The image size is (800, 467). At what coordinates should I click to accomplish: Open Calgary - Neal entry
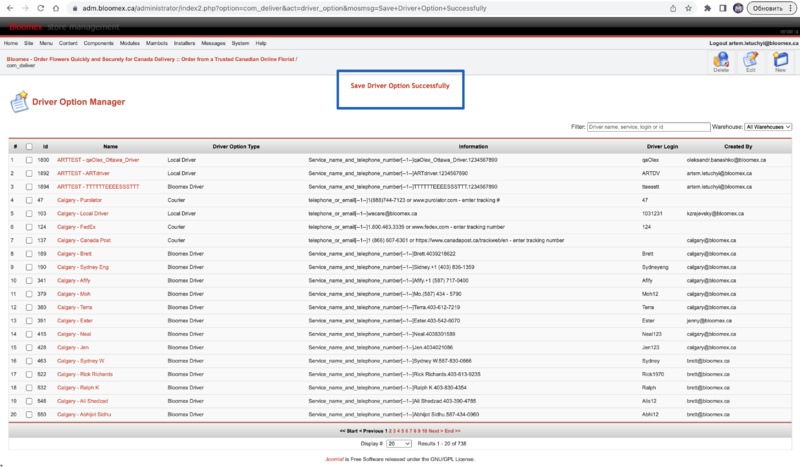pyautogui.click(x=74, y=334)
